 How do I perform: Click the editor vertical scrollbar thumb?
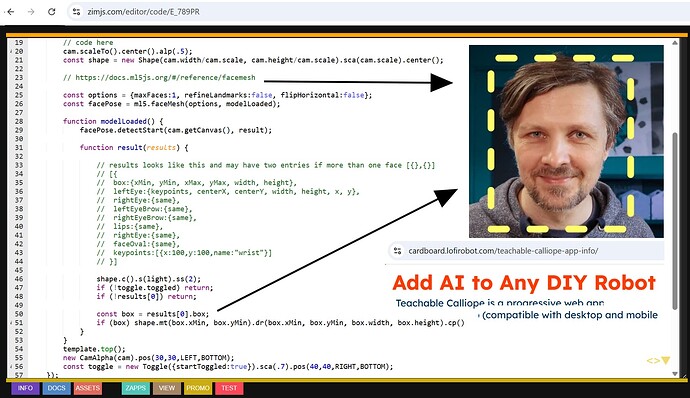click(675, 220)
